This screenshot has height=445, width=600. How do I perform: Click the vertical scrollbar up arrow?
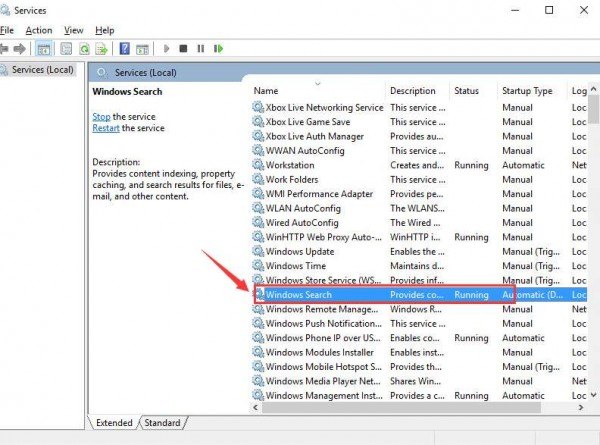(x=593, y=89)
